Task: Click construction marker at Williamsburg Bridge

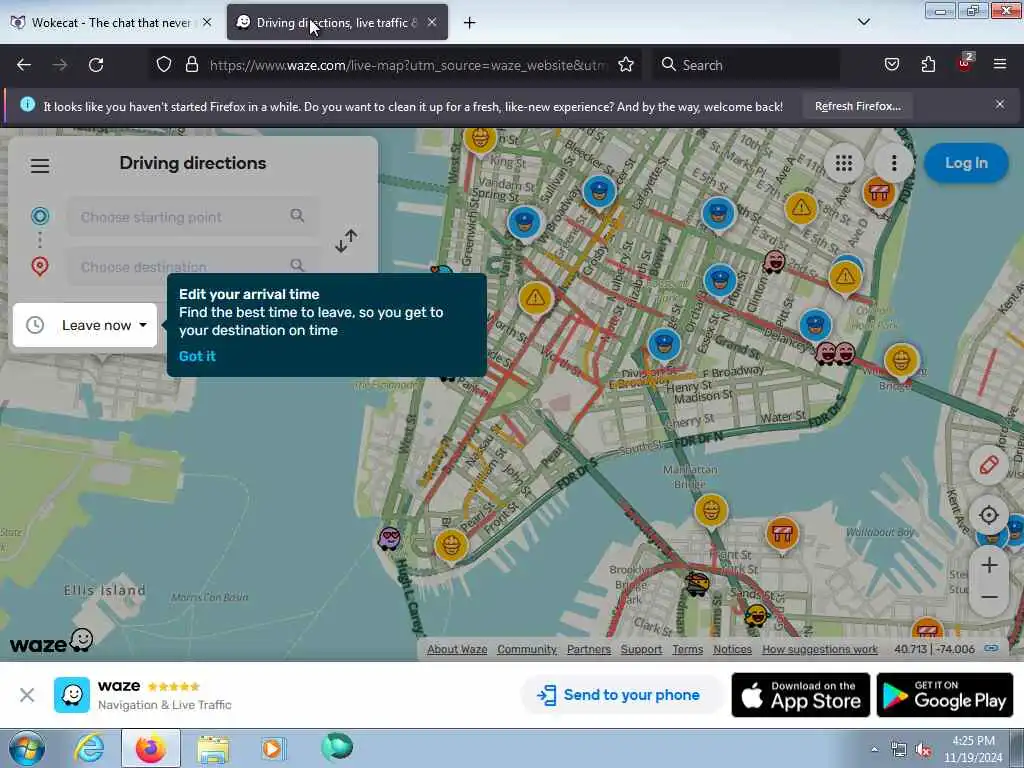Action: tap(901, 360)
